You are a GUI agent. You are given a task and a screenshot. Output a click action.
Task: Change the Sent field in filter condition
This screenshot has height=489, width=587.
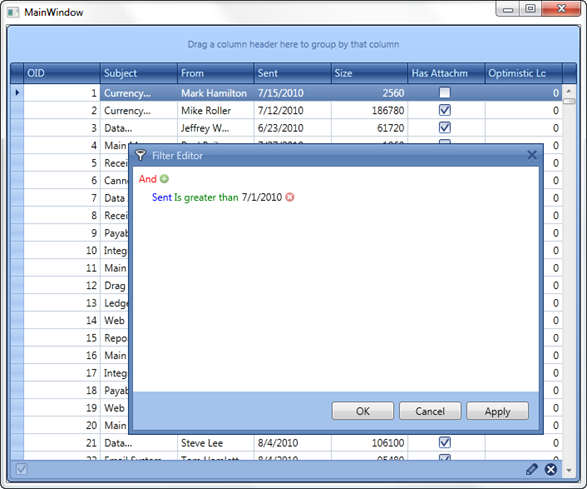coord(162,197)
